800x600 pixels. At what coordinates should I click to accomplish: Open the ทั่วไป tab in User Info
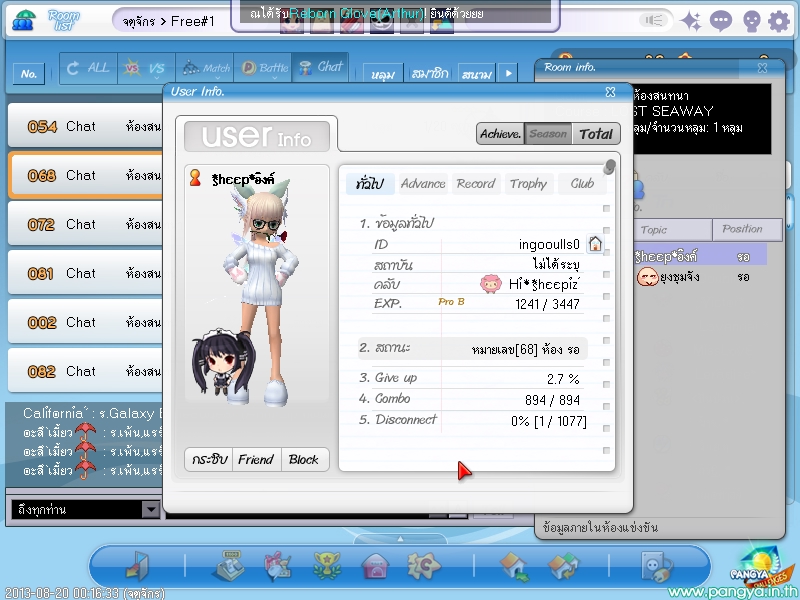pos(370,184)
